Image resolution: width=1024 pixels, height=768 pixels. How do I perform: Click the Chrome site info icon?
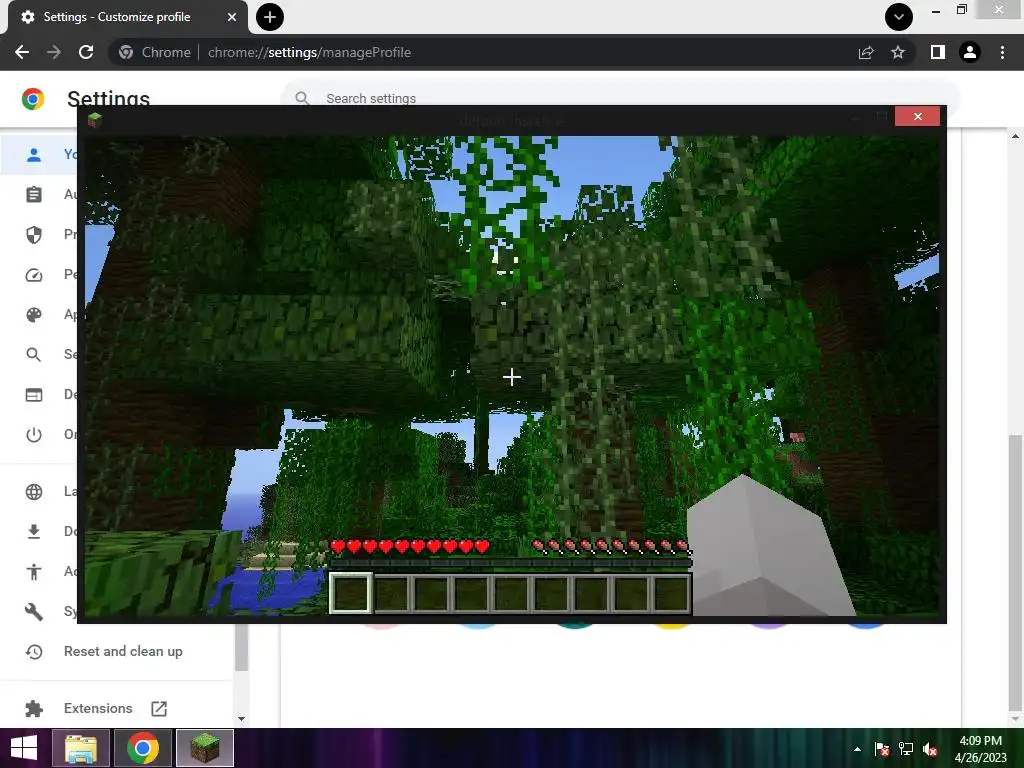[x=126, y=52]
